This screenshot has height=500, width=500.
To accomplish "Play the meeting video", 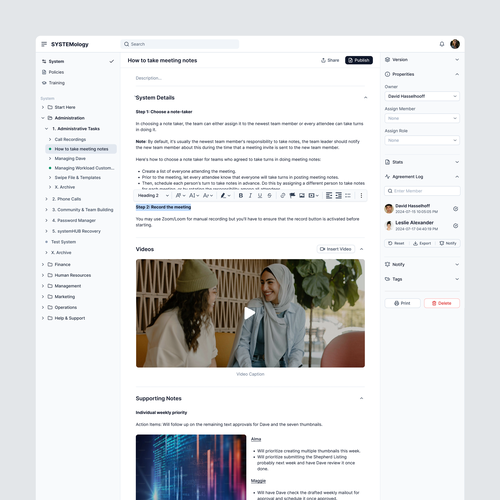I will click(x=250, y=313).
